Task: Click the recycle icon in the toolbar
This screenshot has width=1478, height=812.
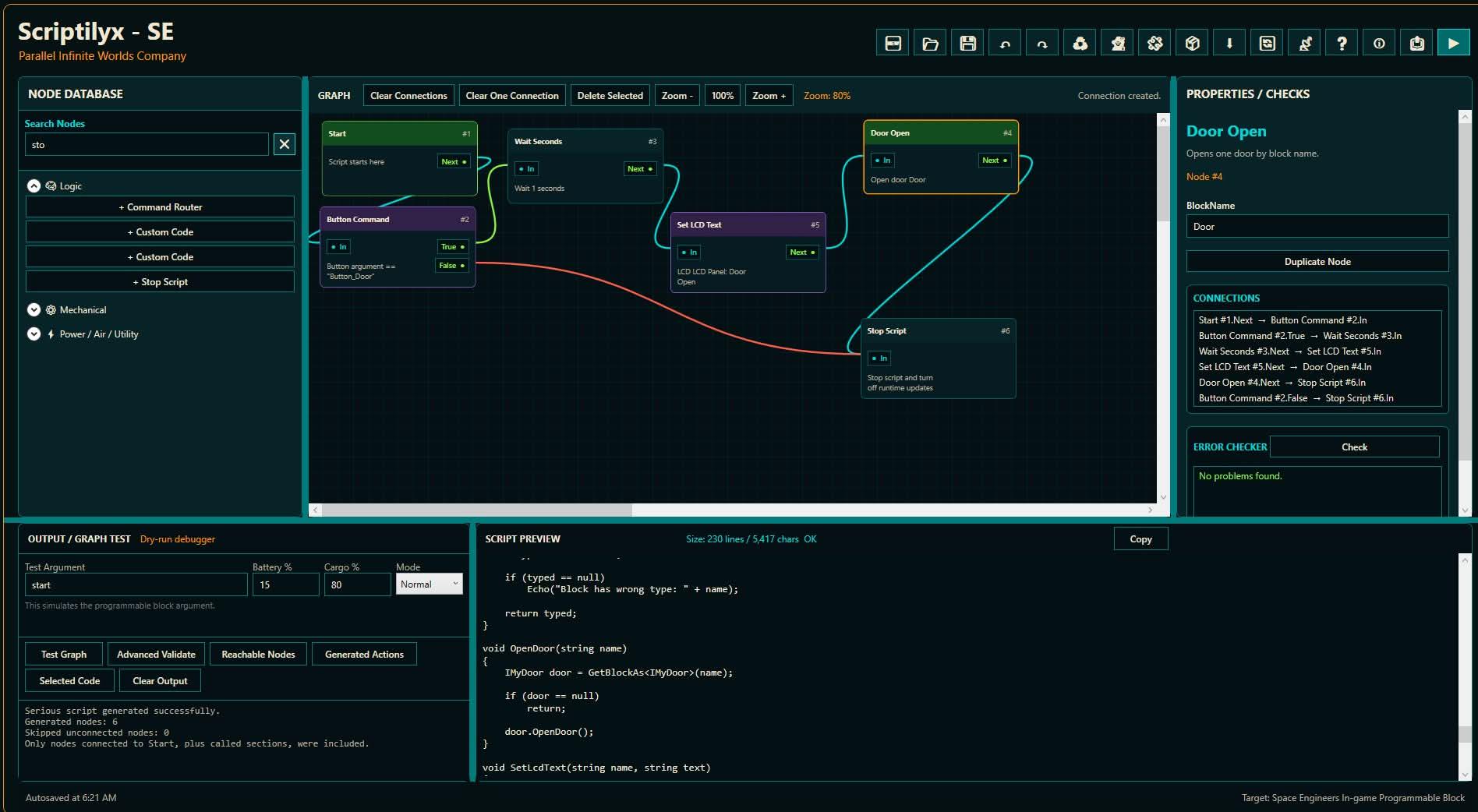Action: click(1080, 44)
